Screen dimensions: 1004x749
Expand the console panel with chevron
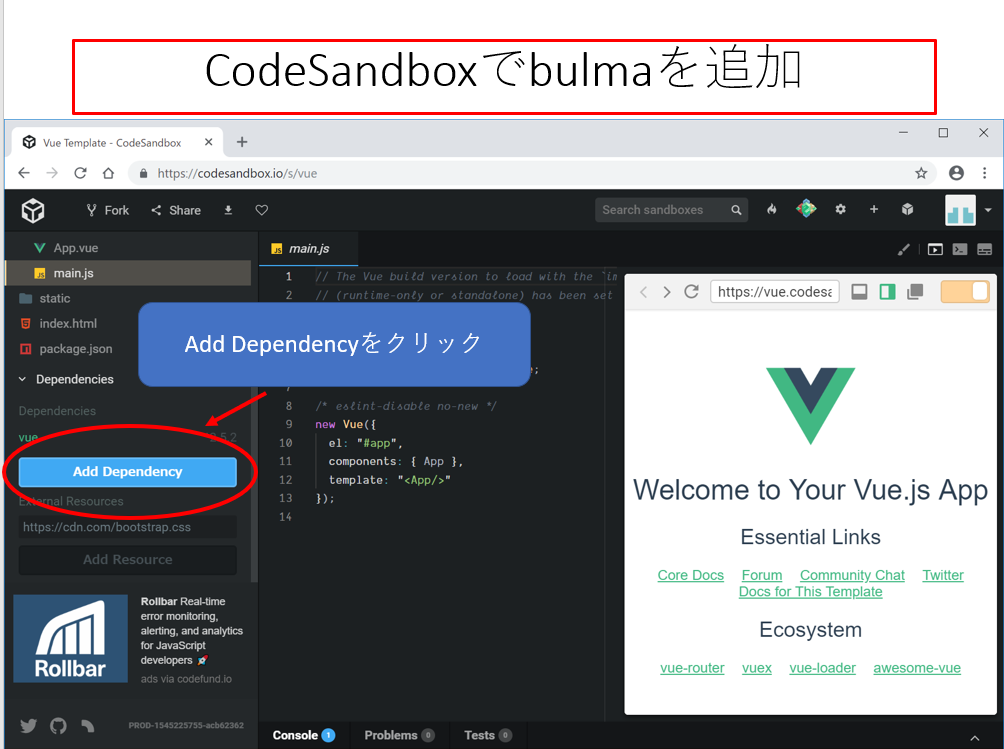(976, 737)
